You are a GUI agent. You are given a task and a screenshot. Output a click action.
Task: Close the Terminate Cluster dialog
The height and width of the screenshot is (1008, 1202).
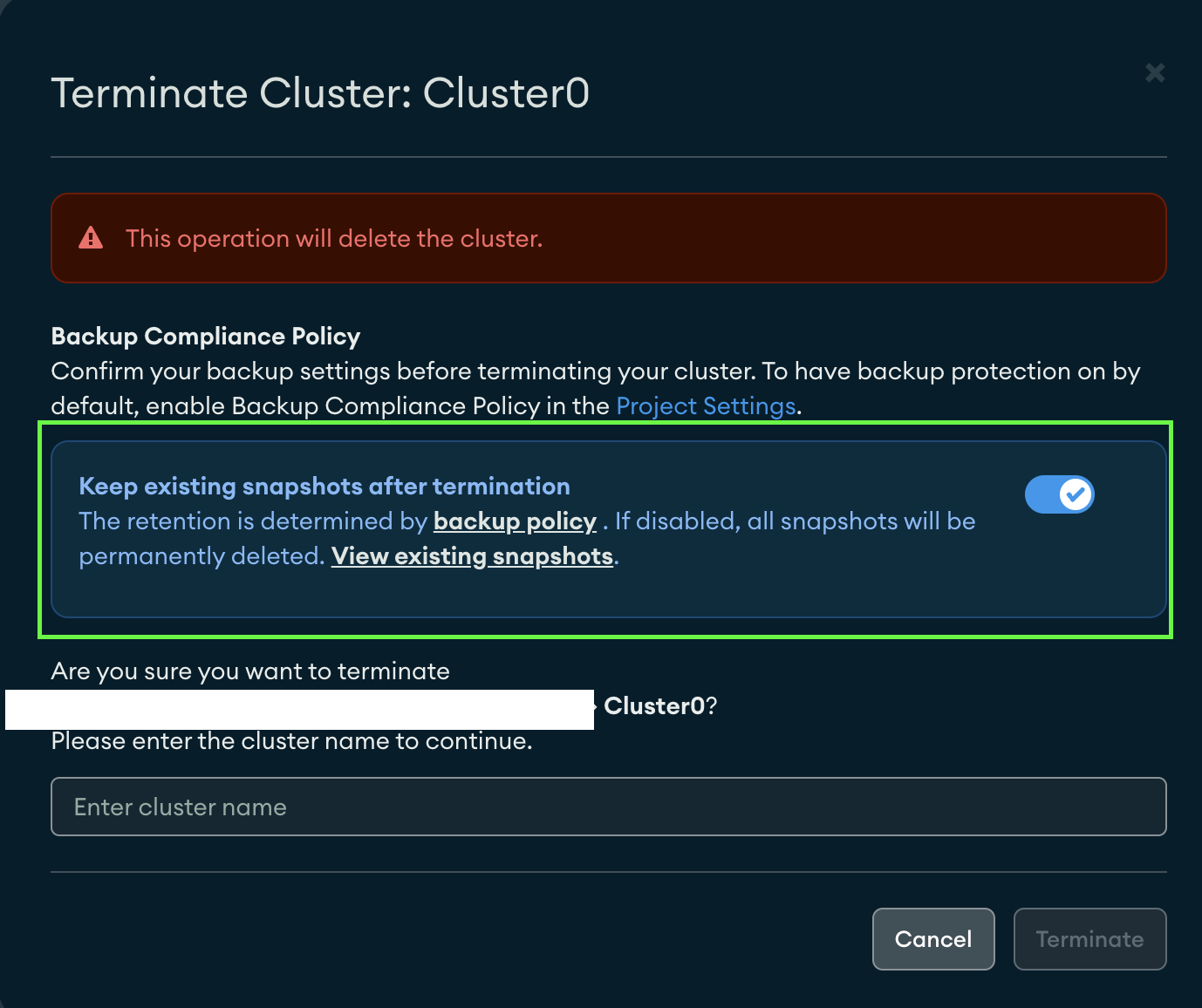click(1155, 73)
